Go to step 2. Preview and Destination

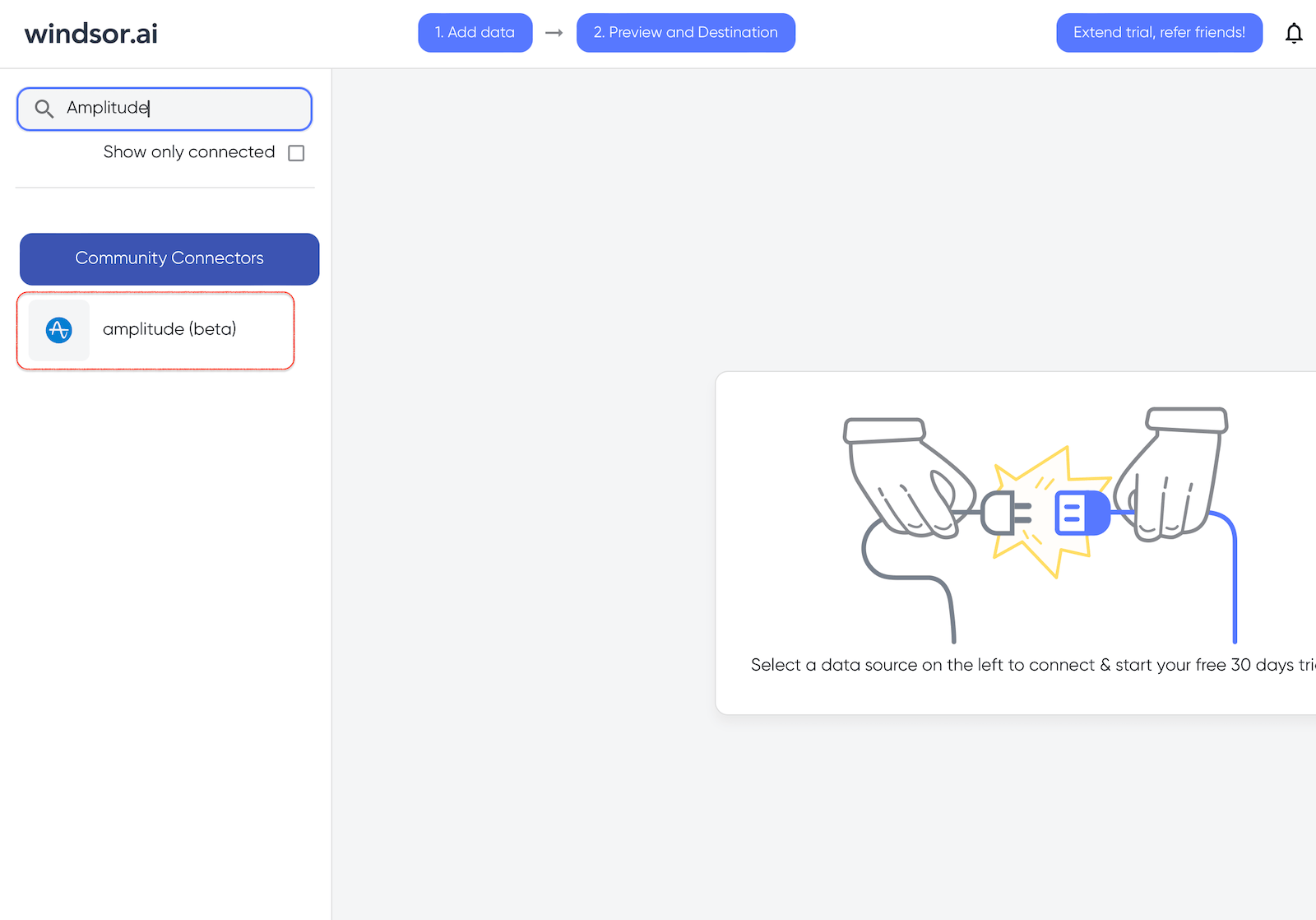(686, 33)
